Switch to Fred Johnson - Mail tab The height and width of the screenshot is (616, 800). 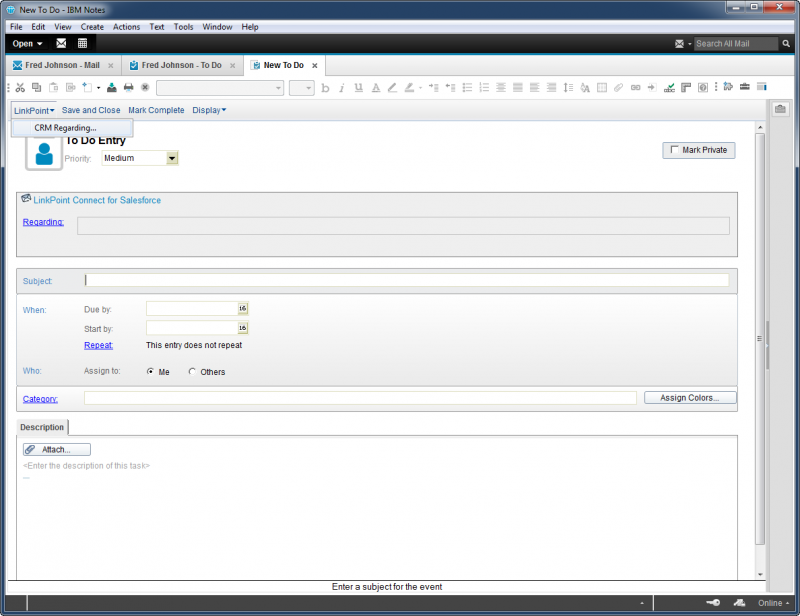click(x=62, y=65)
